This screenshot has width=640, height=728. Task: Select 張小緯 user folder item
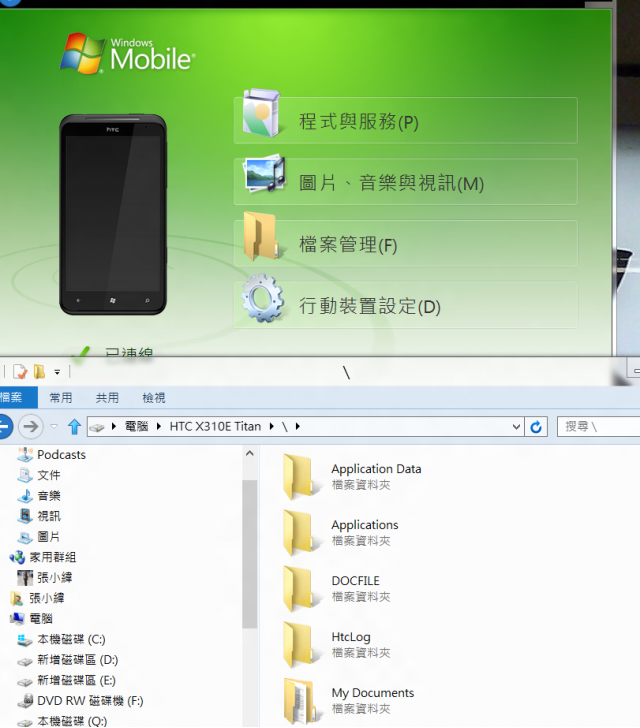coord(46,598)
